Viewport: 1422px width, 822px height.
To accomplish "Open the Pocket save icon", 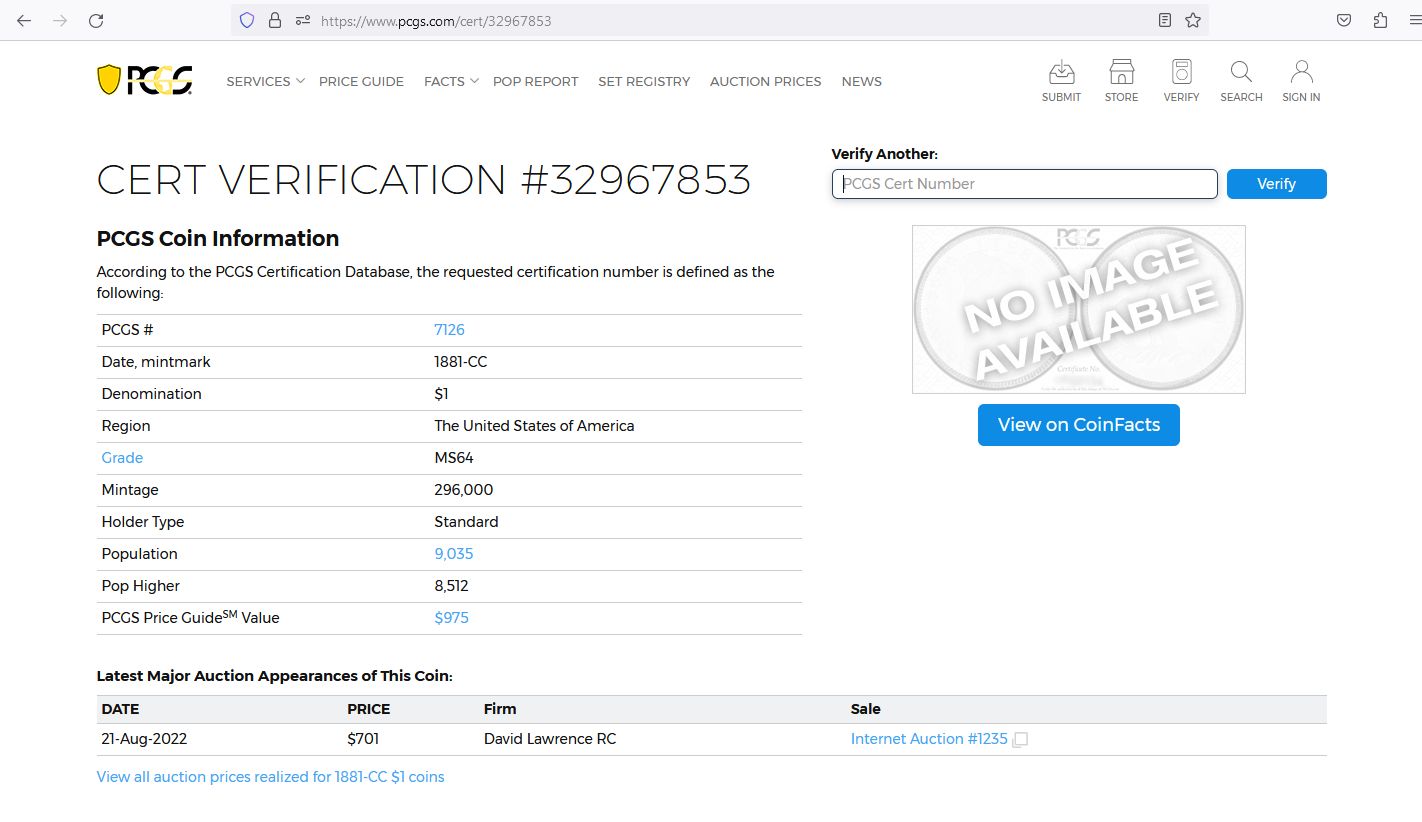I will pos(1344,20).
